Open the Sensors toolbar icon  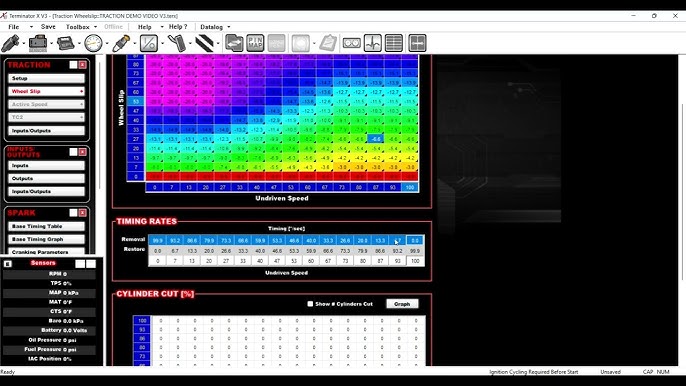tap(38, 43)
